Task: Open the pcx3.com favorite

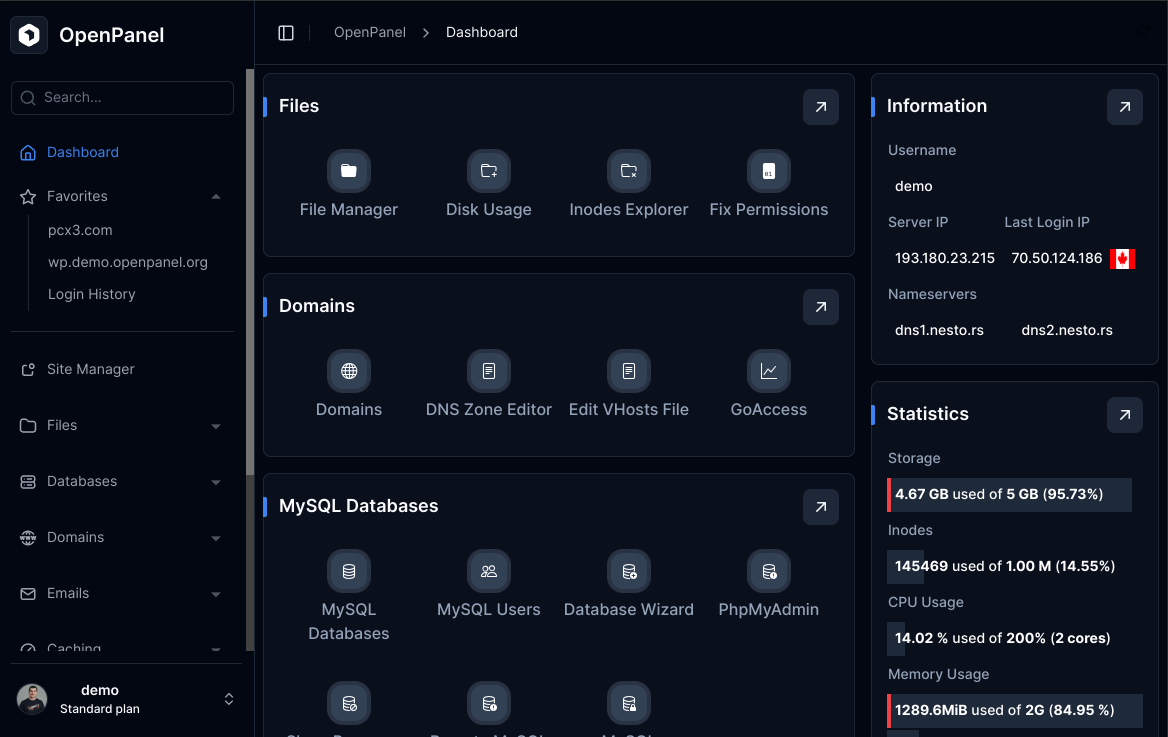Action: pyautogui.click(x=80, y=230)
